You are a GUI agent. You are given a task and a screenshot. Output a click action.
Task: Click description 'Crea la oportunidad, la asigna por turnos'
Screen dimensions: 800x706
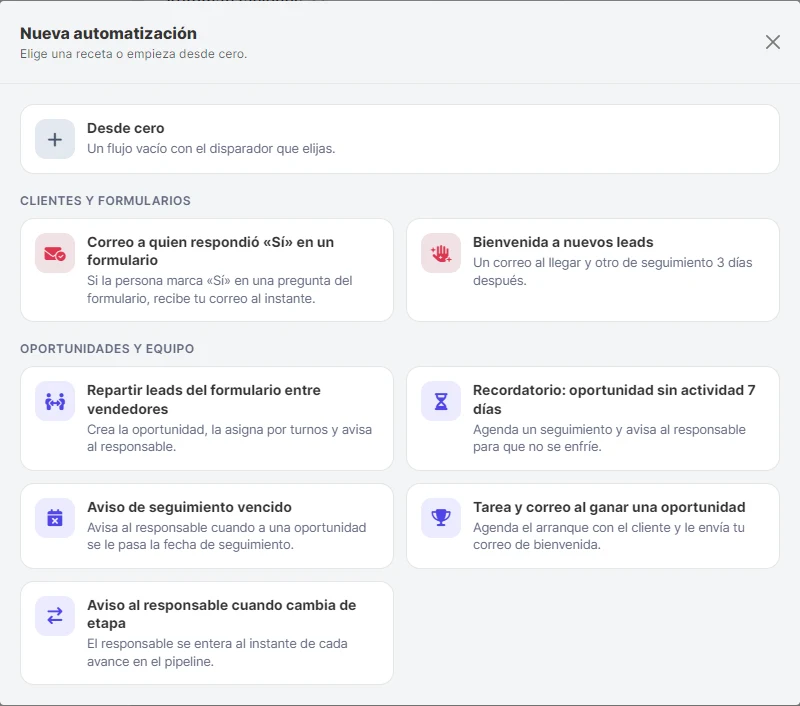click(207, 430)
